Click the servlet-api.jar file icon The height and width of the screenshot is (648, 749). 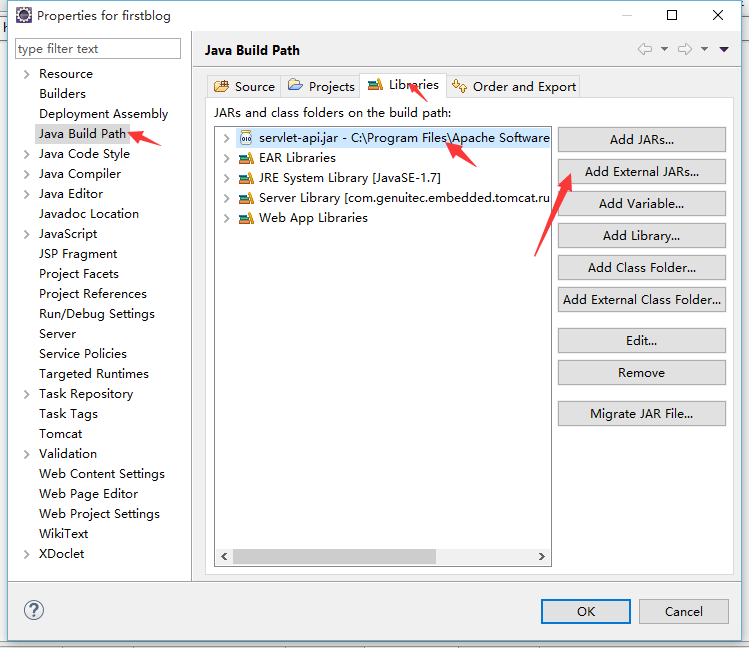click(x=246, y=138)
